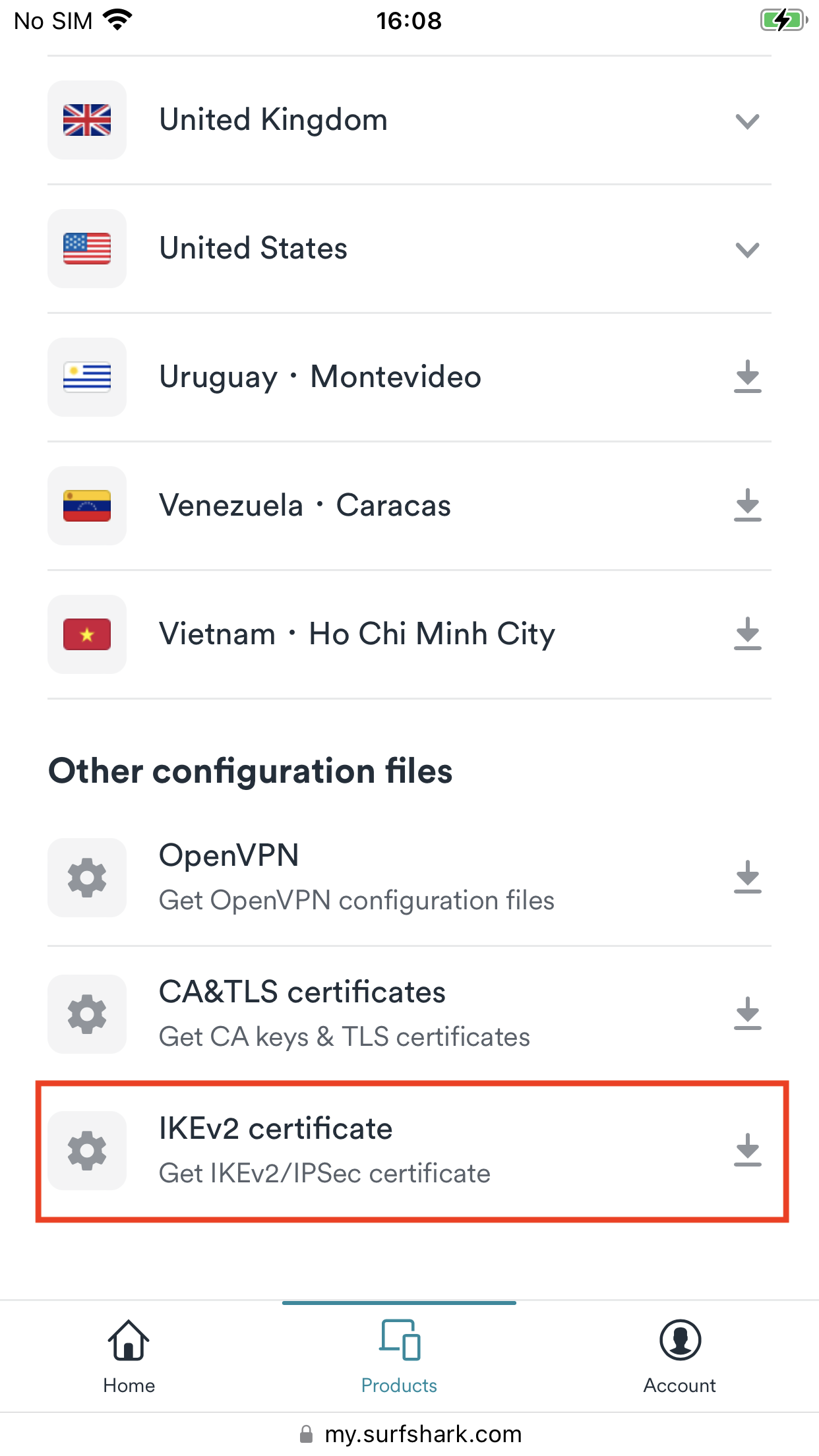819x1456 pixels.
Task: Download the Venezuela Caracas configuration file
Action: [747, 505]
